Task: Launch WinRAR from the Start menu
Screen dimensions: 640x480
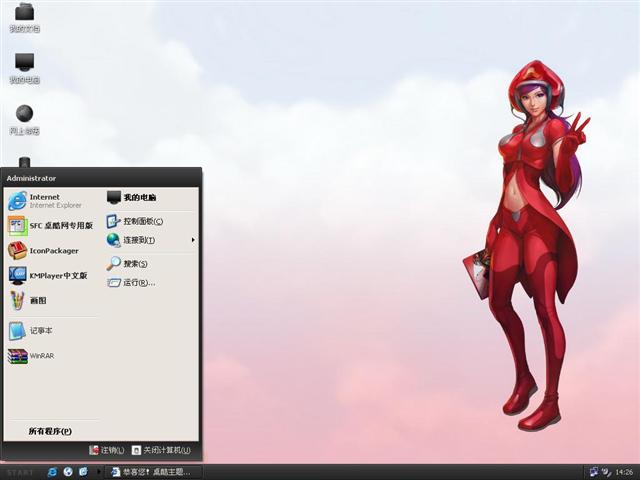Action: point(52,356)
